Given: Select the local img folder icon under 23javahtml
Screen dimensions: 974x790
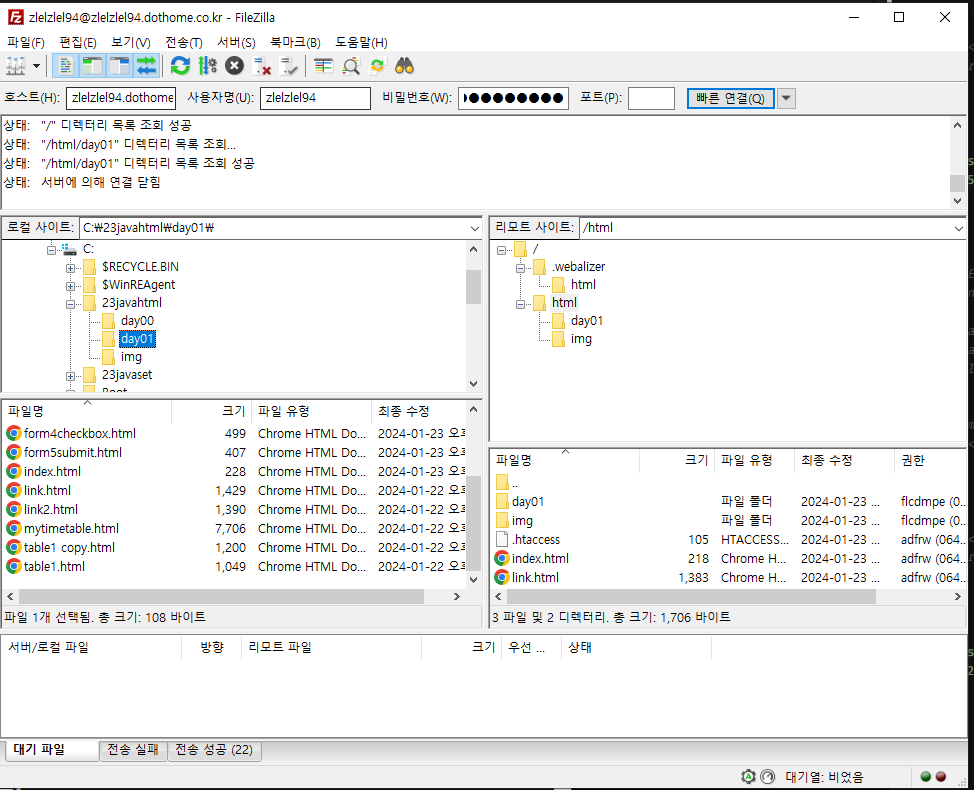Looking at the screenshot, I should coord(108,356).
